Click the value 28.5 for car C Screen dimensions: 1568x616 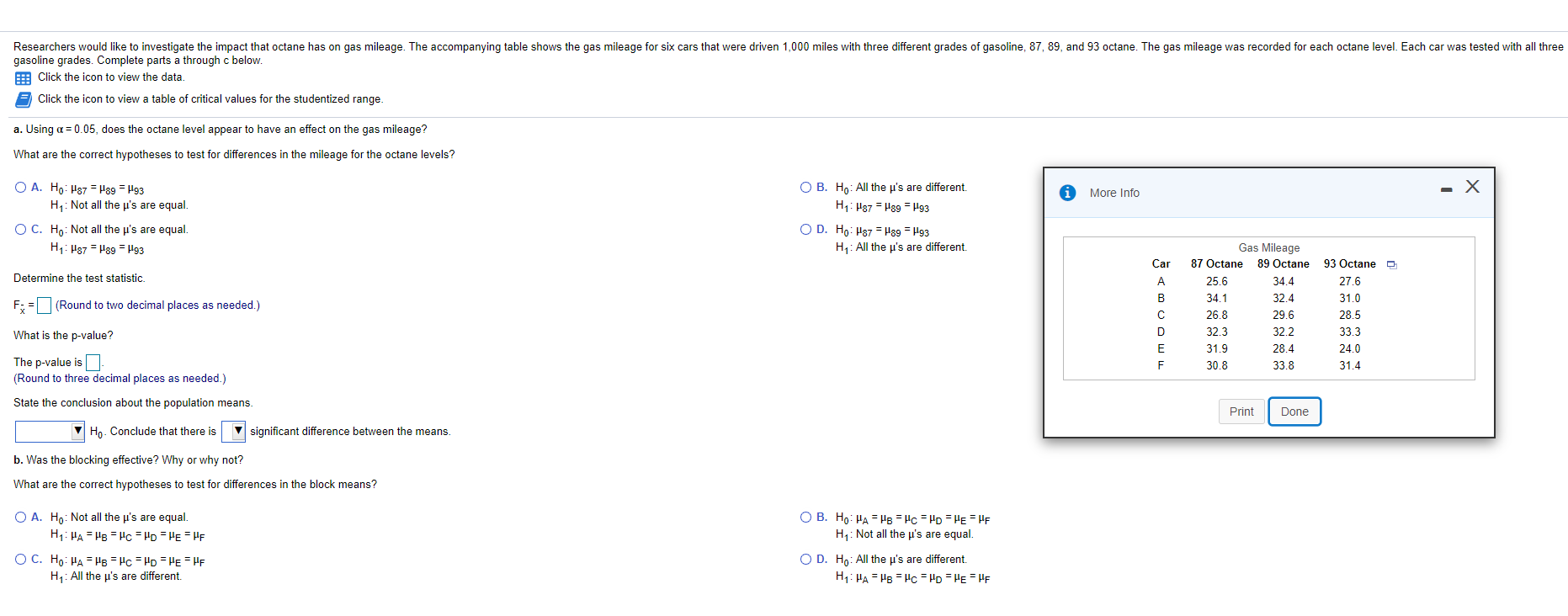pyautogui.click(x=1350, y=316)
